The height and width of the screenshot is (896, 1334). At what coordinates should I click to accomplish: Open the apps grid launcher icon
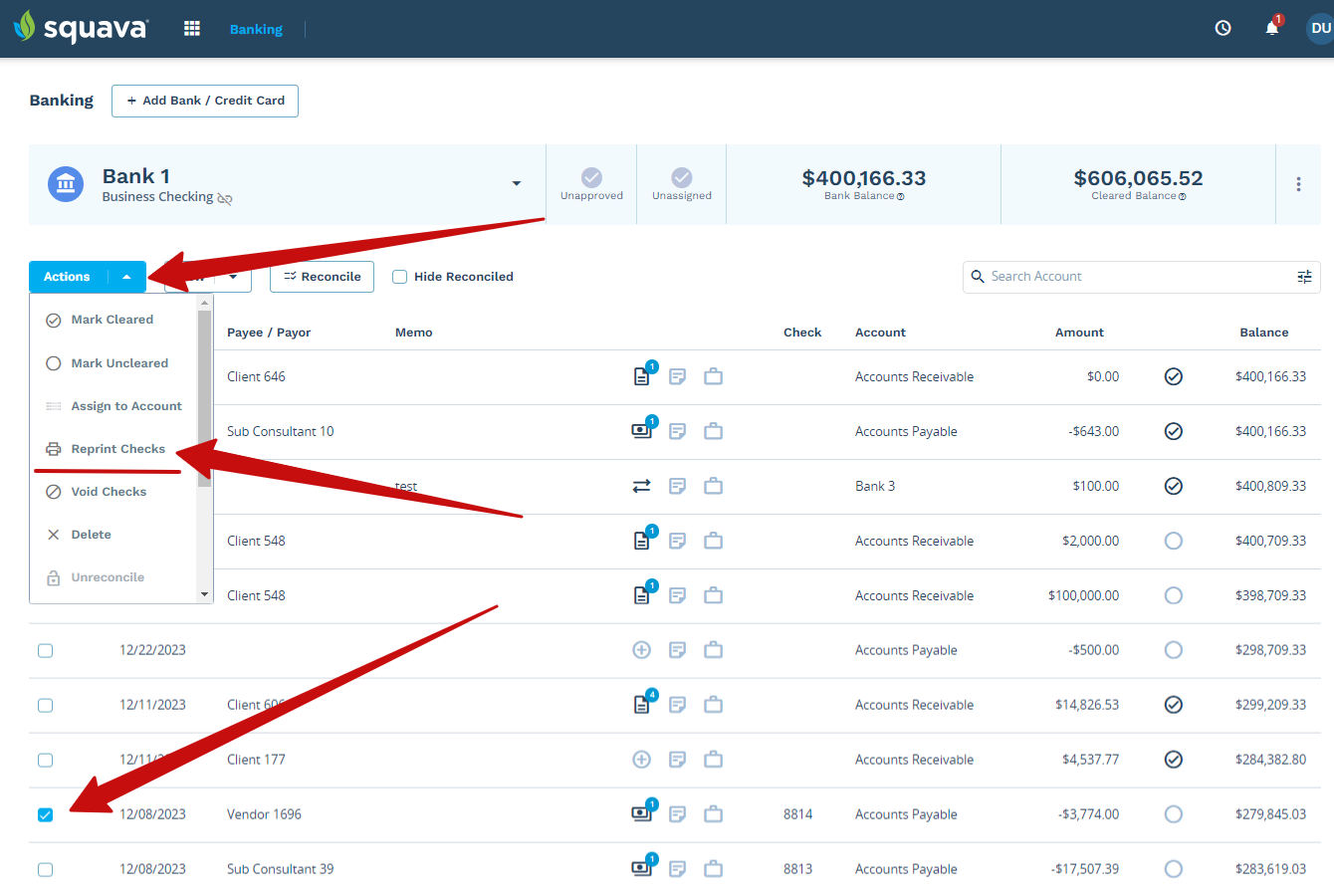point(192,29)
